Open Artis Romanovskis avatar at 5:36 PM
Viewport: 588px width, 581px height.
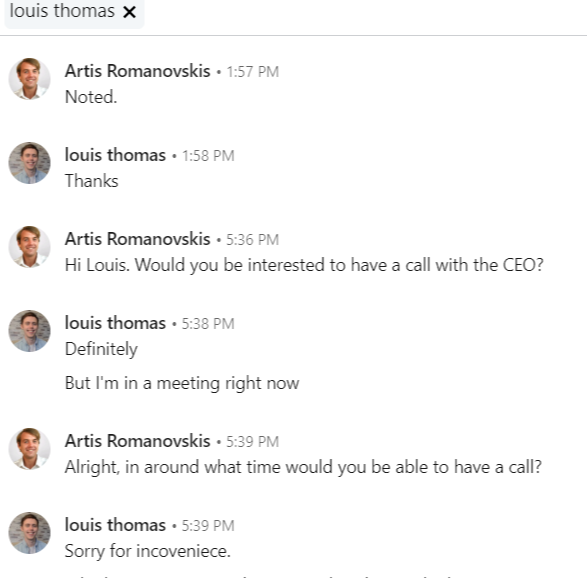pos(30,247)
